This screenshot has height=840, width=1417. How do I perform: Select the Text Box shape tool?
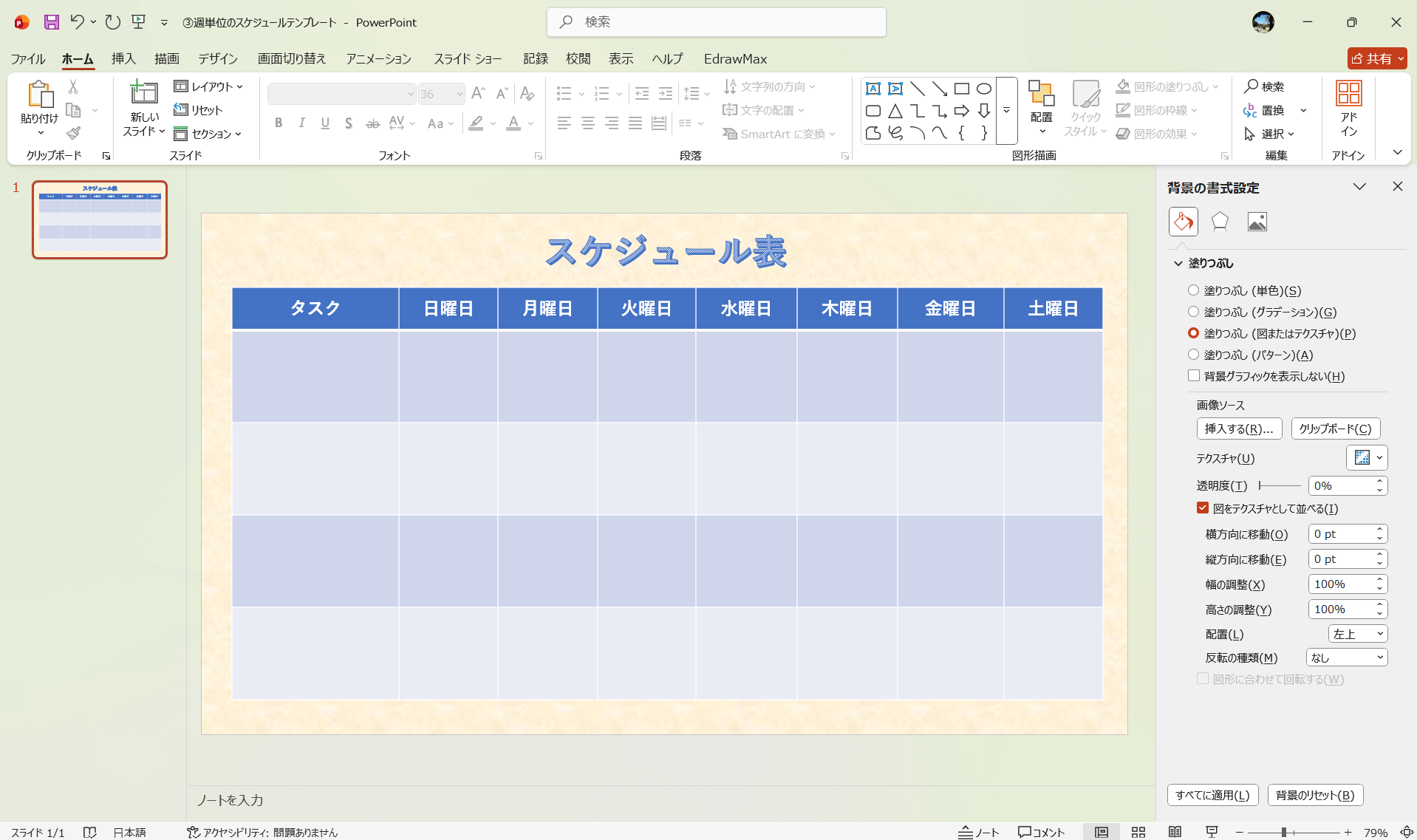click(x=873, y=88)
